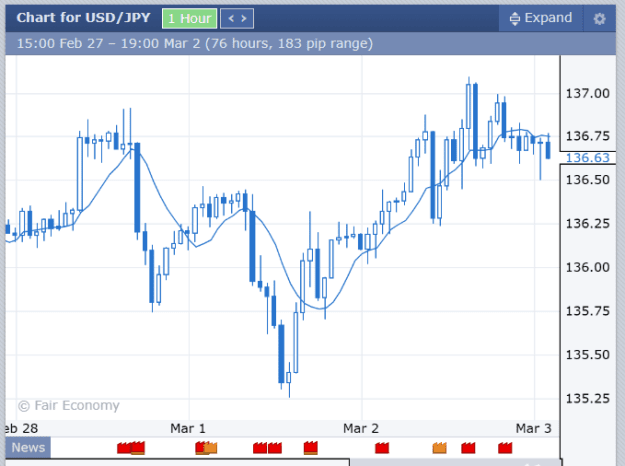The image size is (625, 466).
Task: Click the Expand chart button
Action: click(x=541, y=18)
